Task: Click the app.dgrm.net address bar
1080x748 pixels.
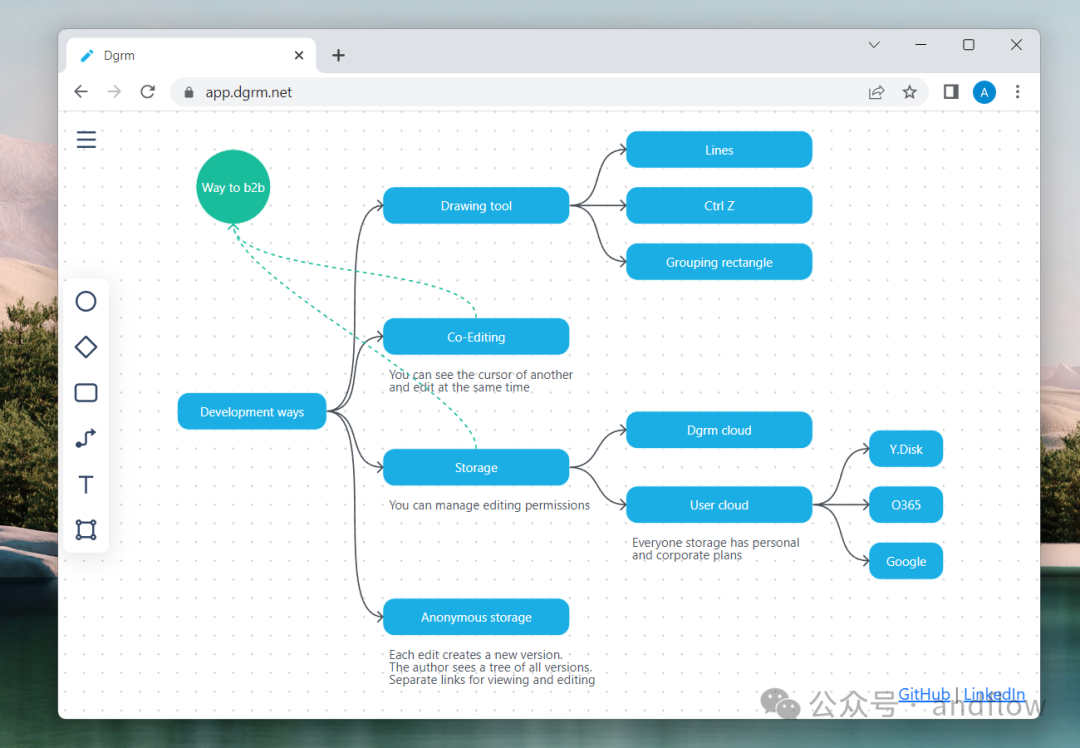Action: 523,92
